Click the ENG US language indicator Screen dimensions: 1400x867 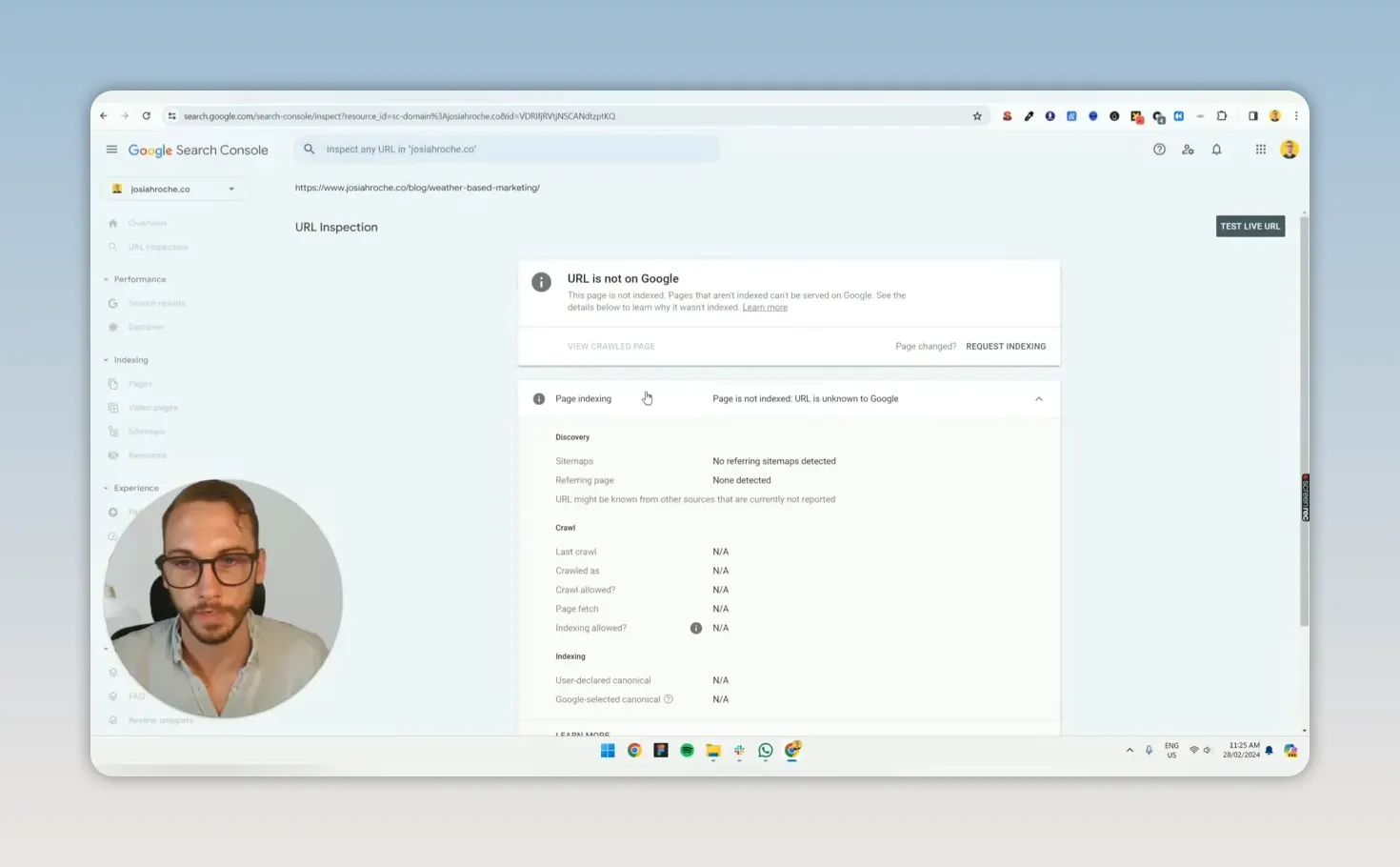point(1171,751)
